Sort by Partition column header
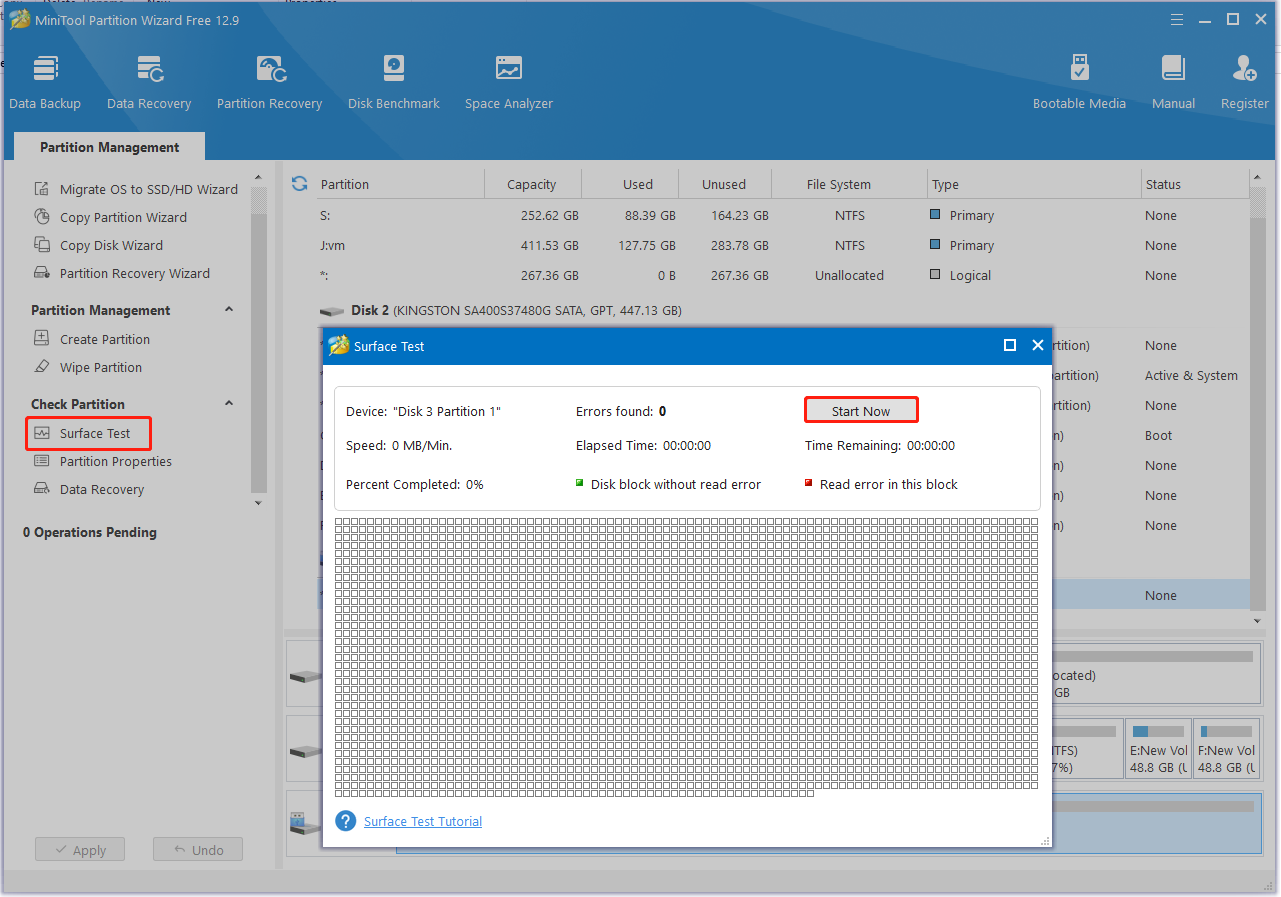 (x=344, y=184)
